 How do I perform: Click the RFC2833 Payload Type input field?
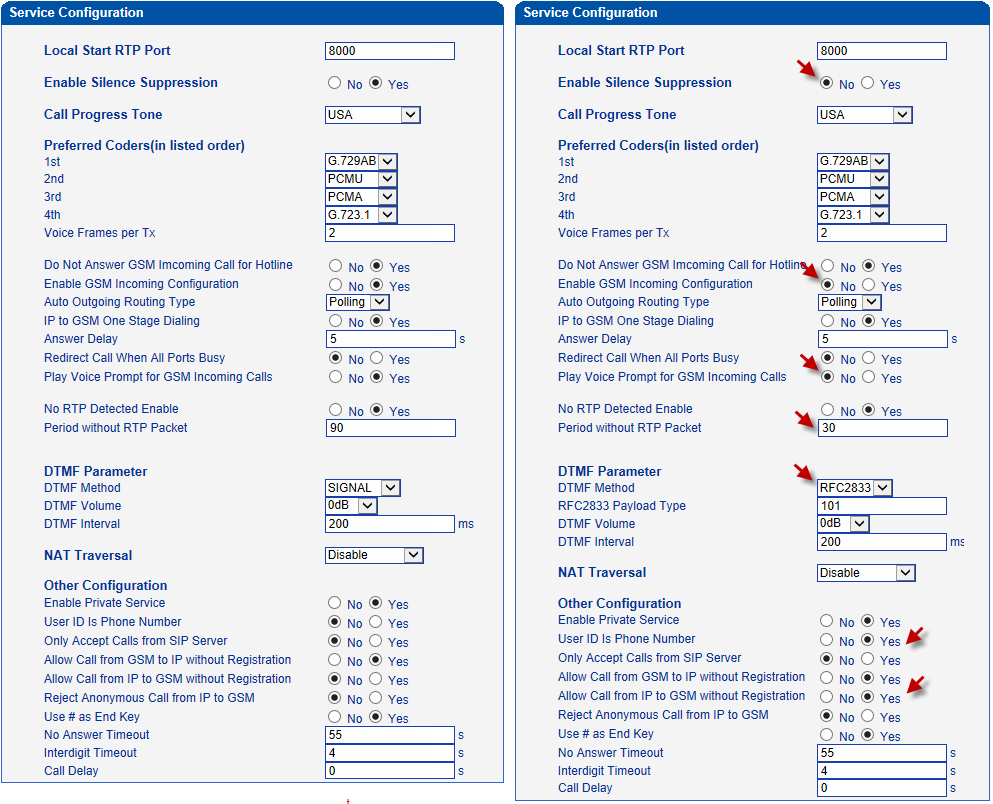[x=881, y=506]
